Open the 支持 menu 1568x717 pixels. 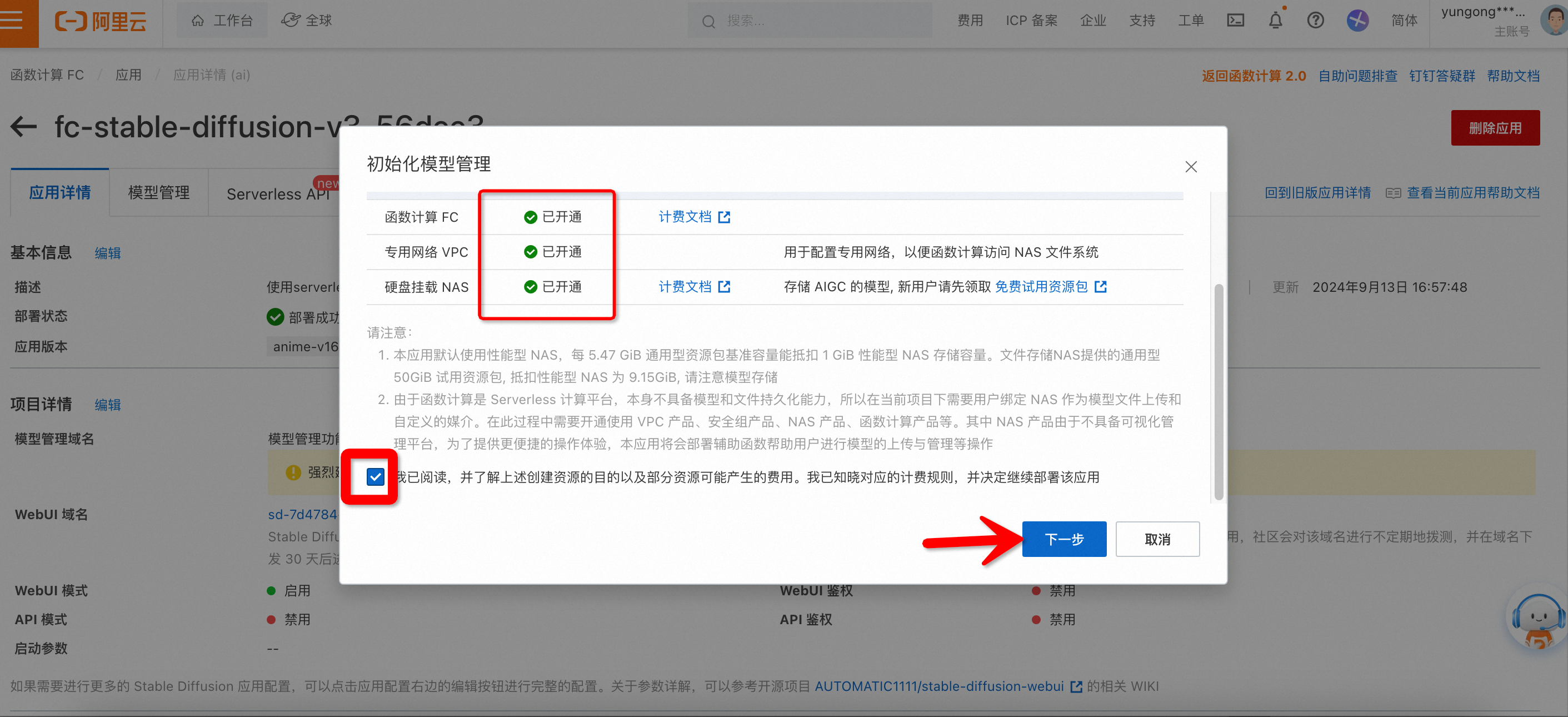coord(1142,21)
